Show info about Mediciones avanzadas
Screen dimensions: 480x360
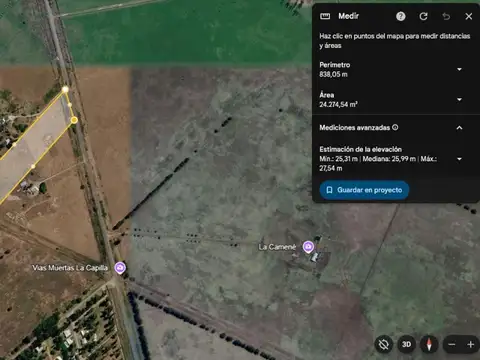(395, 127)
